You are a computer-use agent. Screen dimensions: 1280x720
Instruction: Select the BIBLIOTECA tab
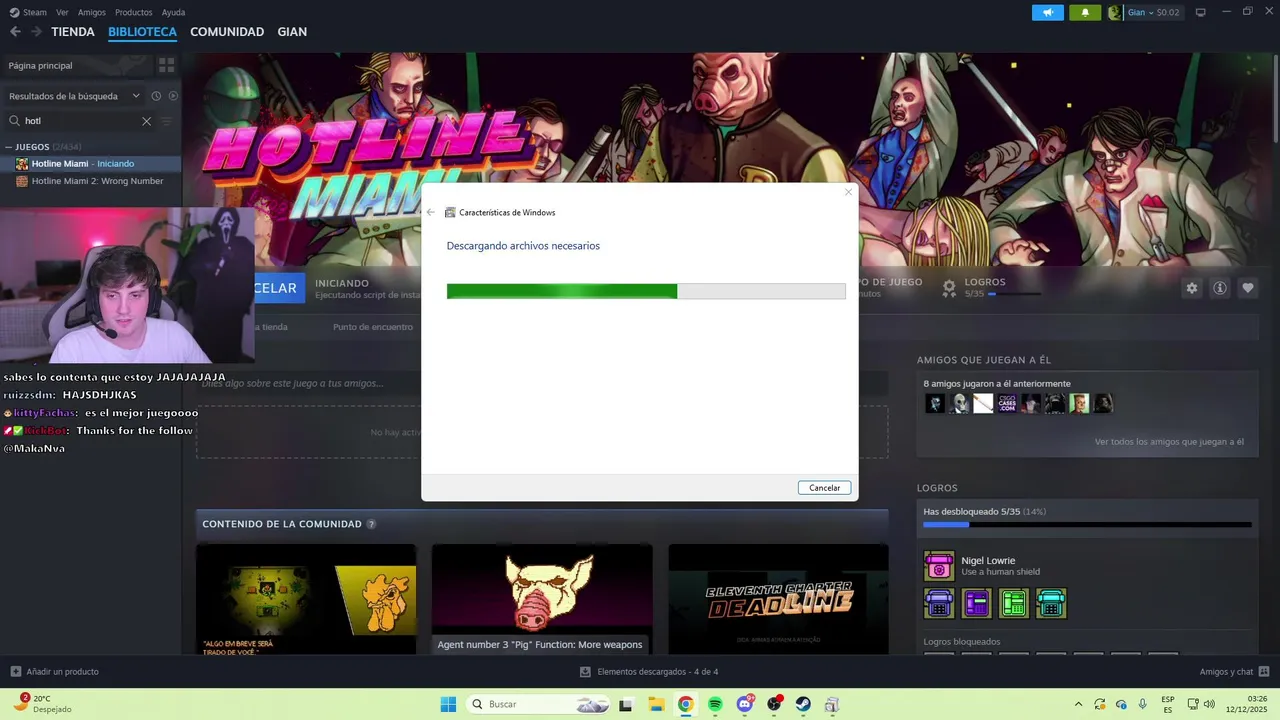coord(142,32)
